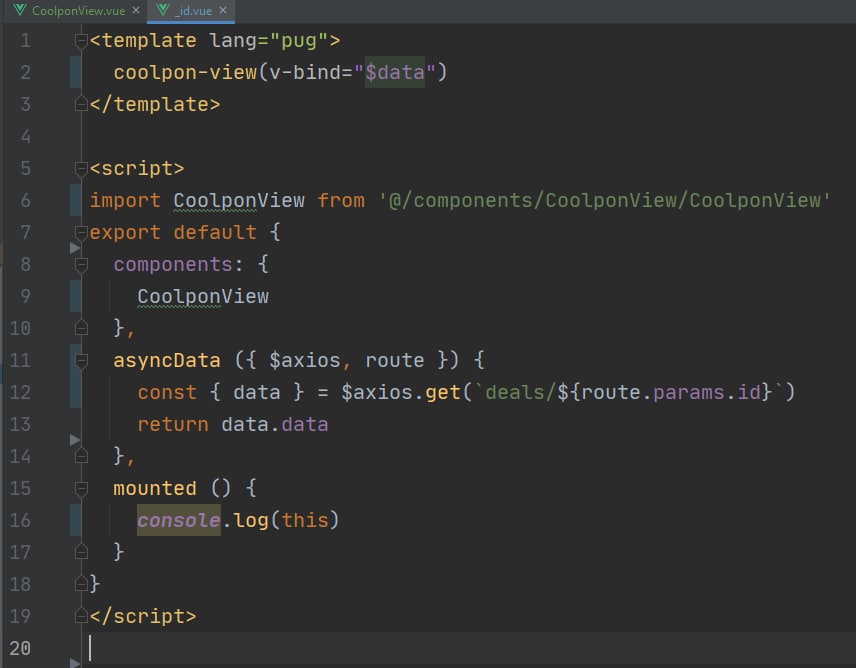Click line number 20 in gutter

click(x=20, y=648)
